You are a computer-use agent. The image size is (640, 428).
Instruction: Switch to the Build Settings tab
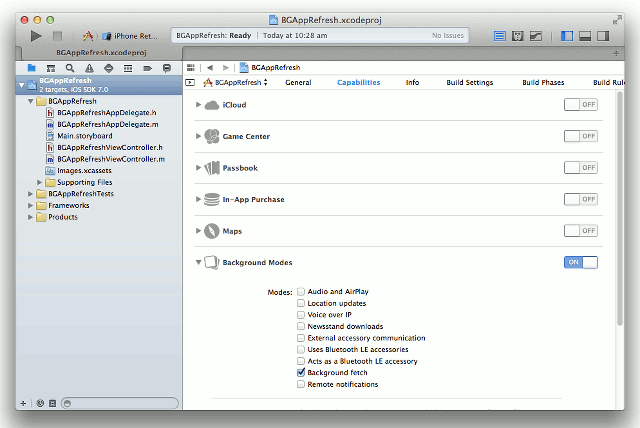[469, 83]
